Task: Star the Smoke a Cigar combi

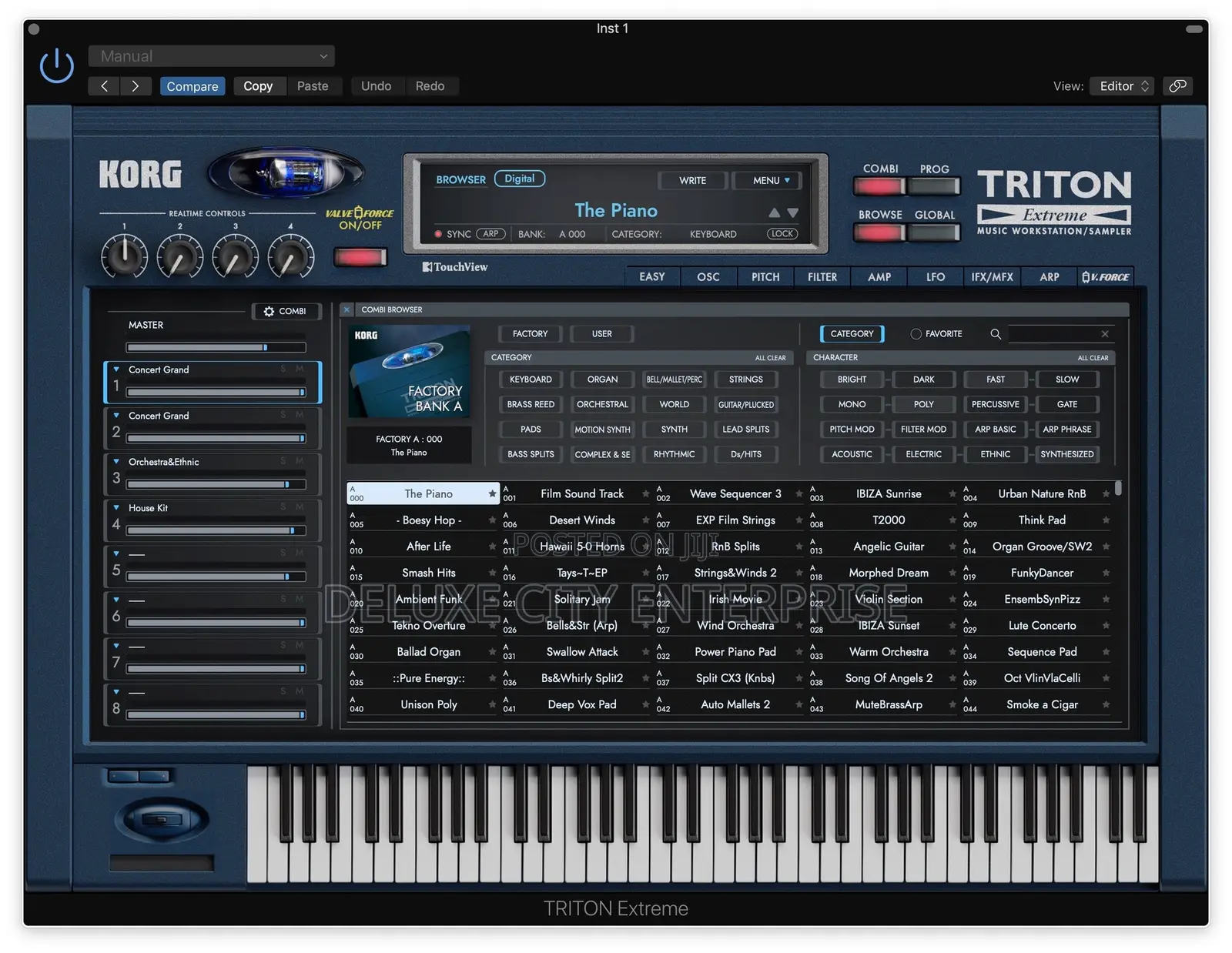Action: [x=1106, y=704]
